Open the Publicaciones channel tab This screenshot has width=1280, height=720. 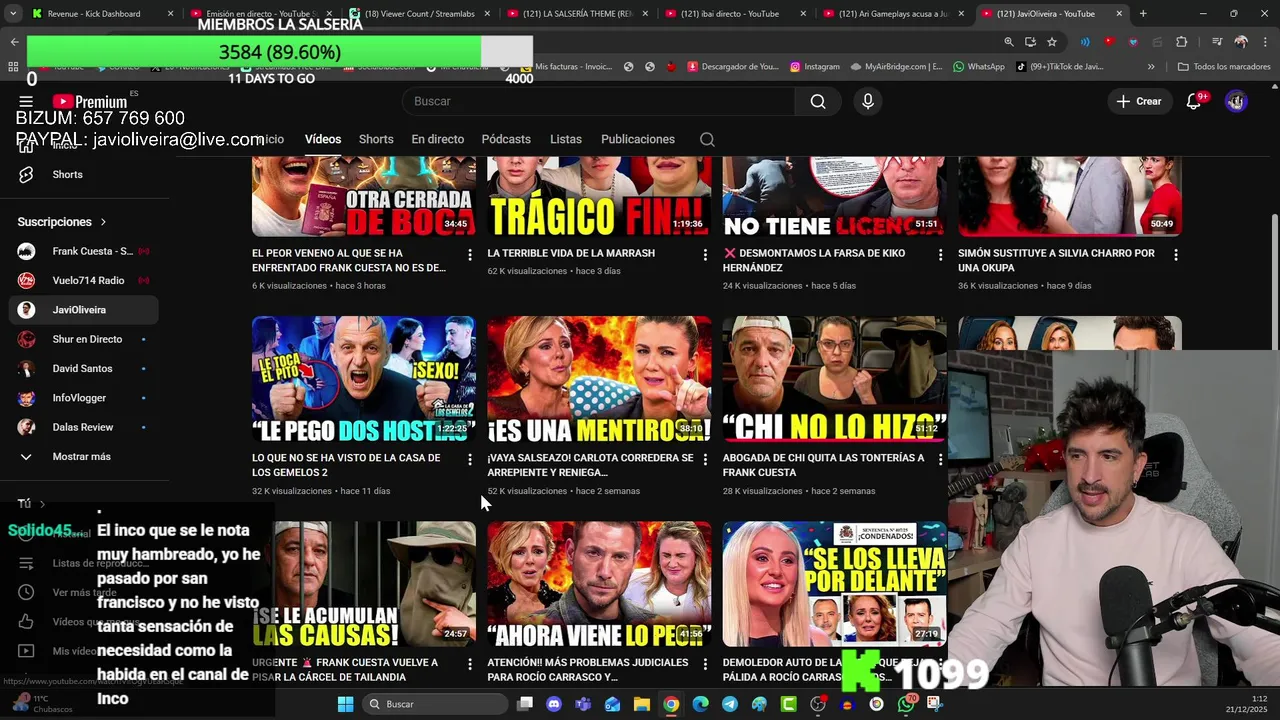638,139
